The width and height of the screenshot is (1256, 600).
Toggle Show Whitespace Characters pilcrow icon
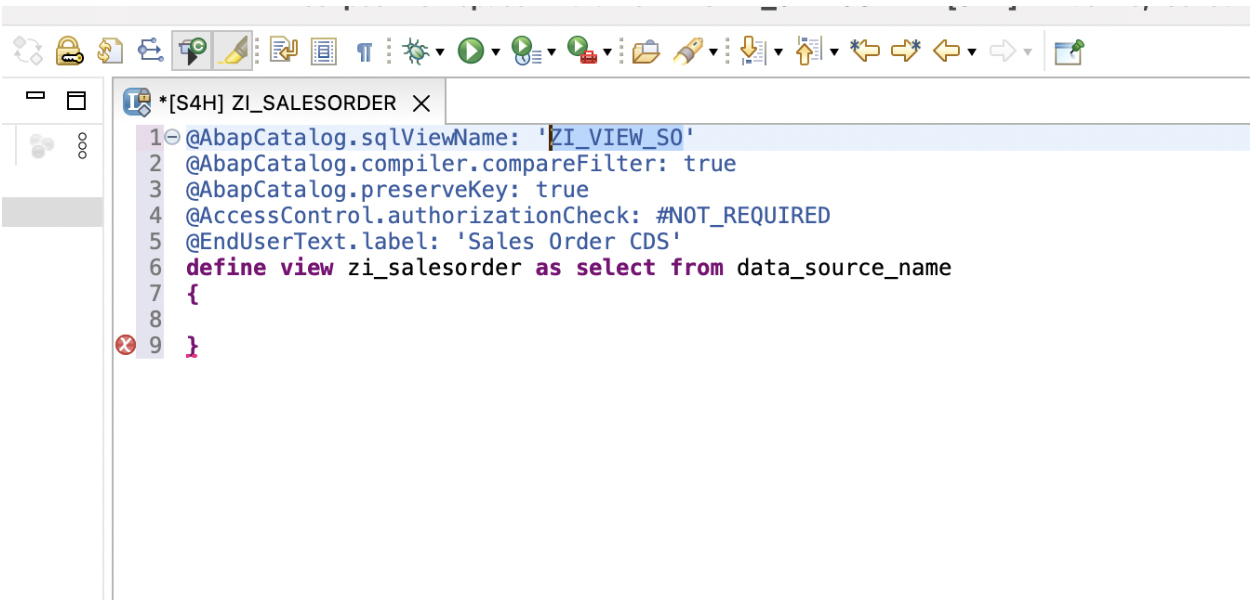pyautogui.click(x=364, y=52)
